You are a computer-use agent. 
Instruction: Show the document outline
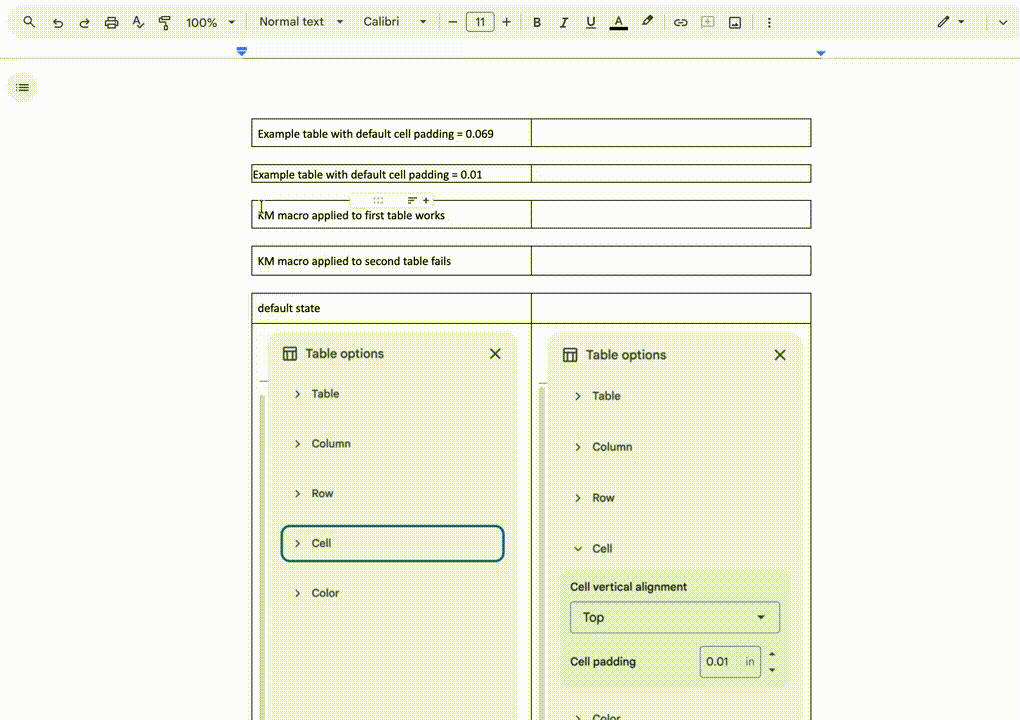(23, 88)
